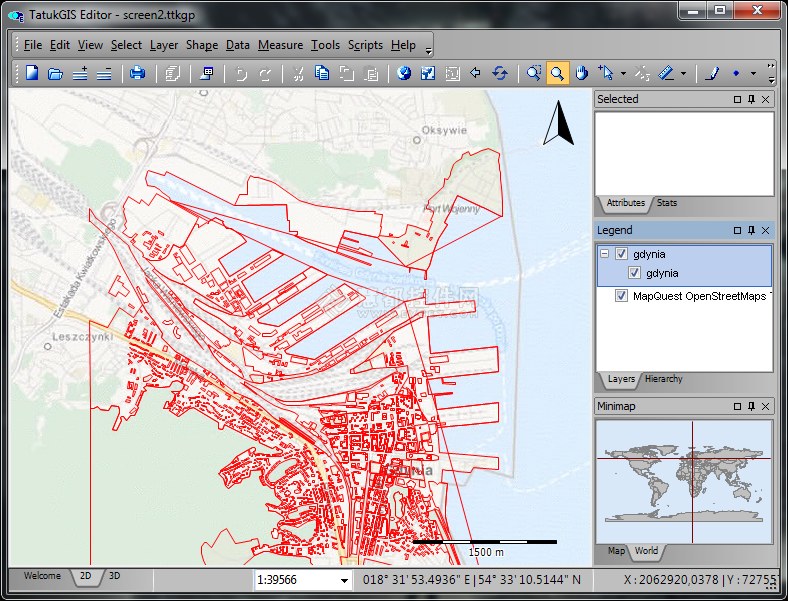Open a project with the folder icon
Screen dimensions: 788x601
coord(55,74)
